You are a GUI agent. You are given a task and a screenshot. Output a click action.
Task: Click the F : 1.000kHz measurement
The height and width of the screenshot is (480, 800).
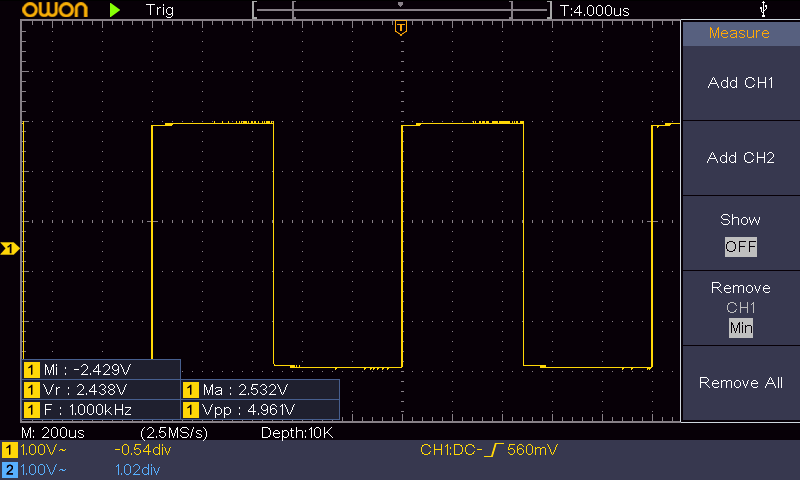[101, 410]
